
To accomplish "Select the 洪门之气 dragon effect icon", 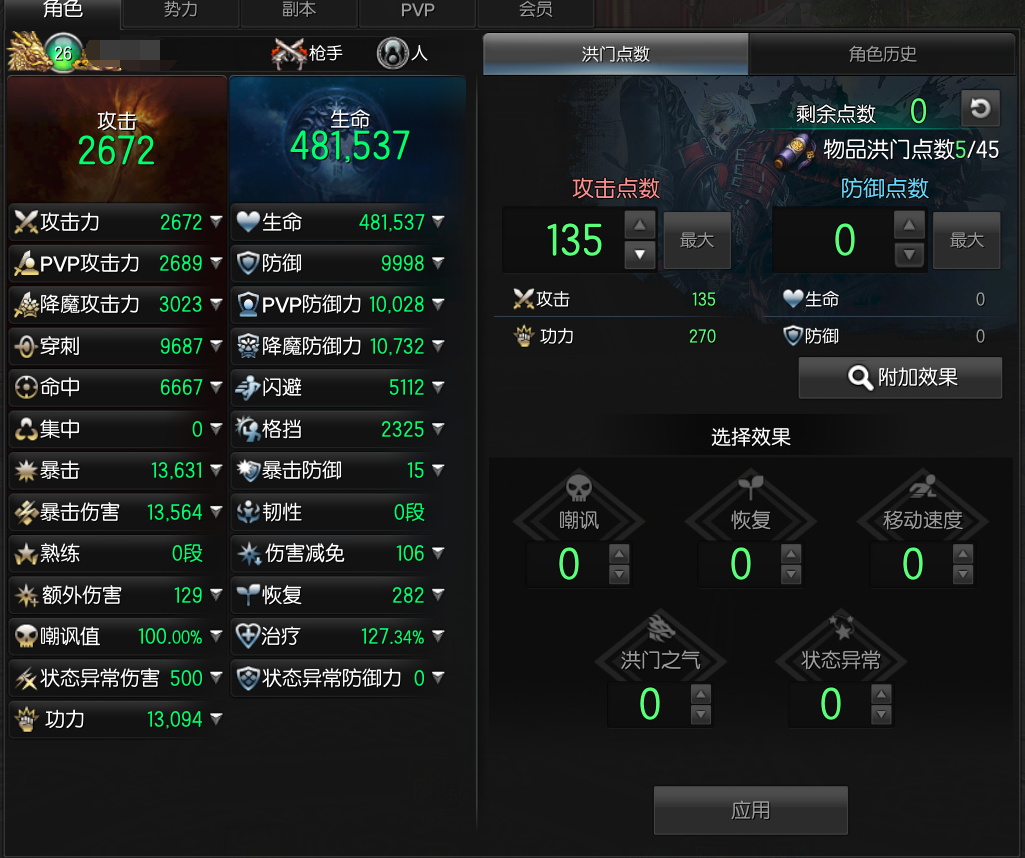I will pos(660,627).
